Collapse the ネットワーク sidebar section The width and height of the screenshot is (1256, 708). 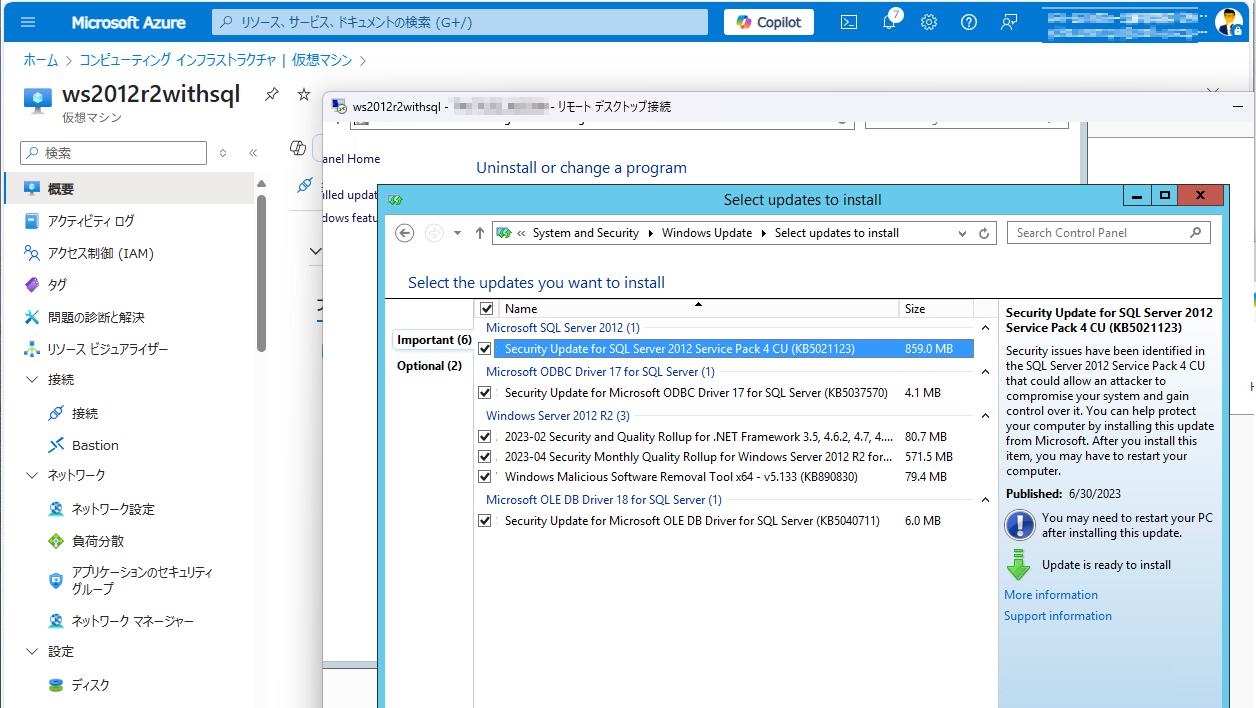(33, 474)
